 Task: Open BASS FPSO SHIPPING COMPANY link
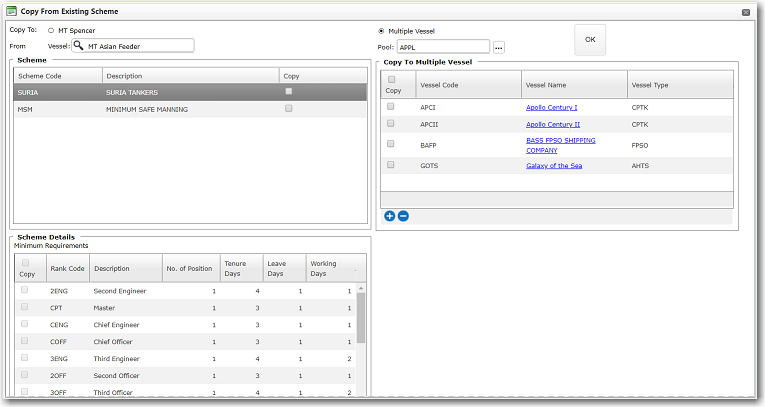point(560,145)
